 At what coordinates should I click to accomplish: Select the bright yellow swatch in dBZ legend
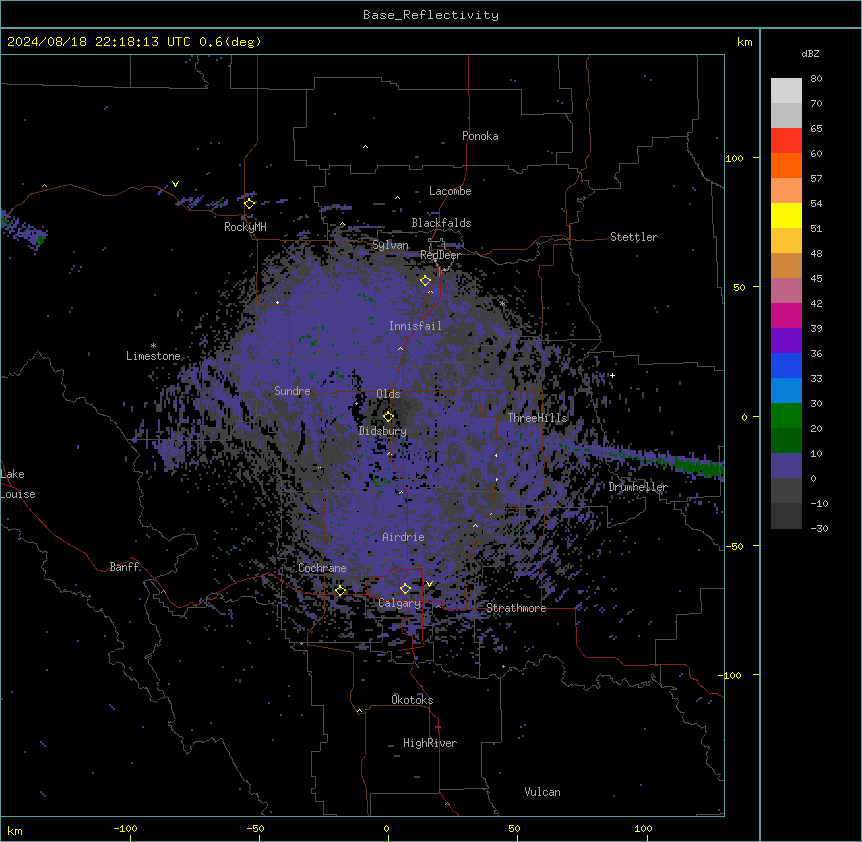(x=786, y=215)
